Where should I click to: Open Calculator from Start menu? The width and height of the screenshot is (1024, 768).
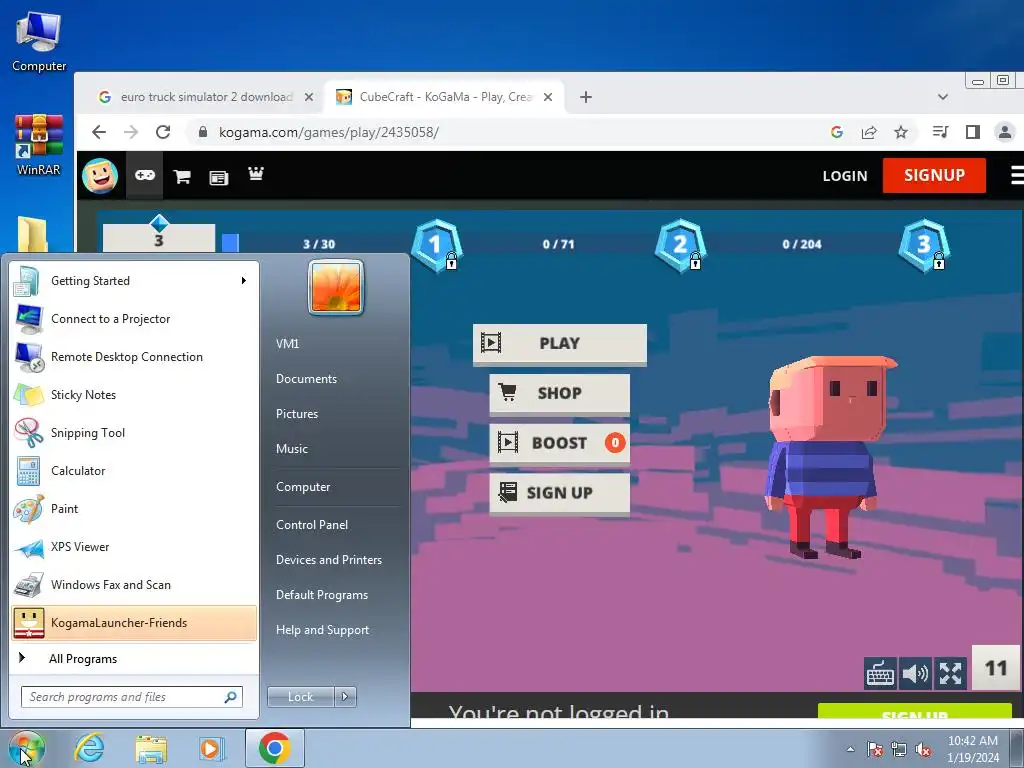[x=134, y=471]
